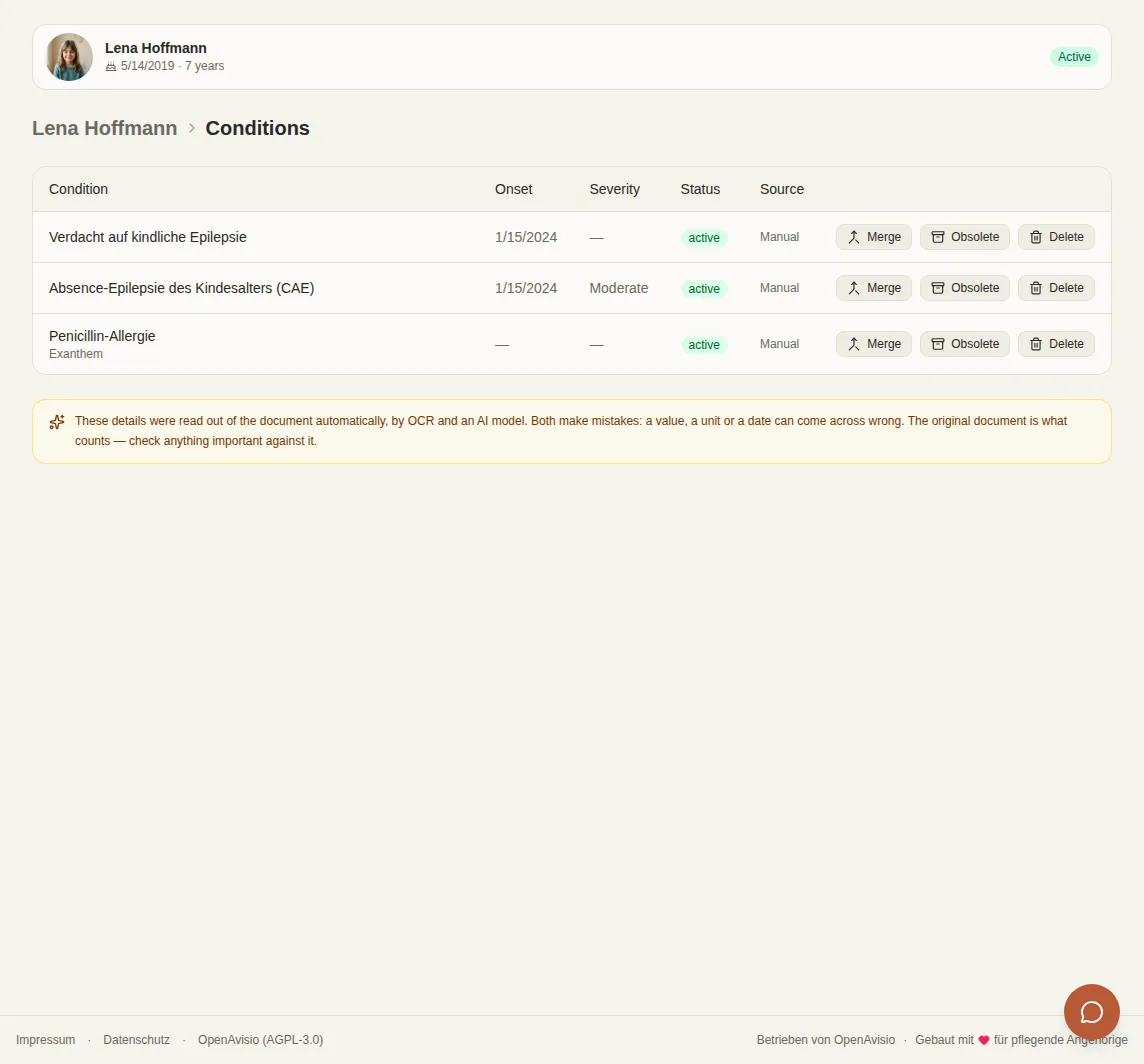Click the Active badge in the patient header
Image resolution: width=1144 pixels, height=1064 pixels.
coord(1074,57)
